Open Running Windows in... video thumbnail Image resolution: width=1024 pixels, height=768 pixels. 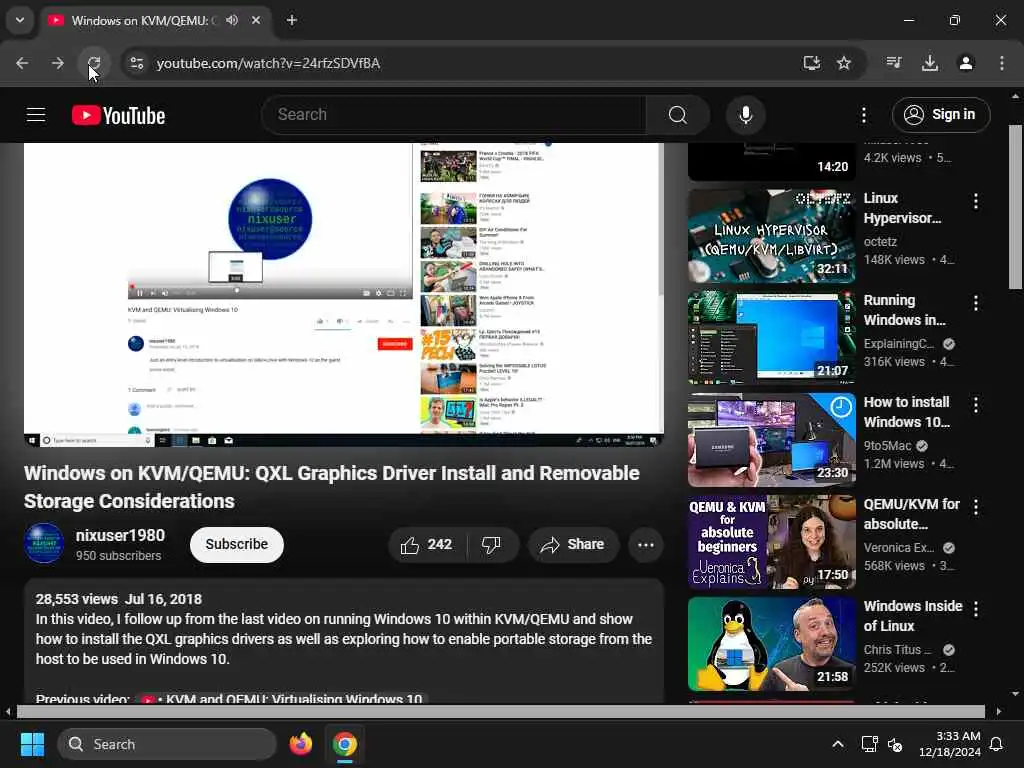click(771, 338)
